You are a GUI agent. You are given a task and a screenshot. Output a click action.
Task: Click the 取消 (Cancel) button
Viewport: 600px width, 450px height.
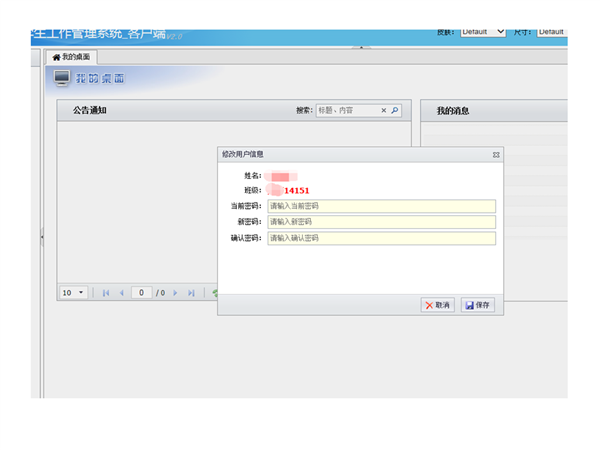[438, 305]
